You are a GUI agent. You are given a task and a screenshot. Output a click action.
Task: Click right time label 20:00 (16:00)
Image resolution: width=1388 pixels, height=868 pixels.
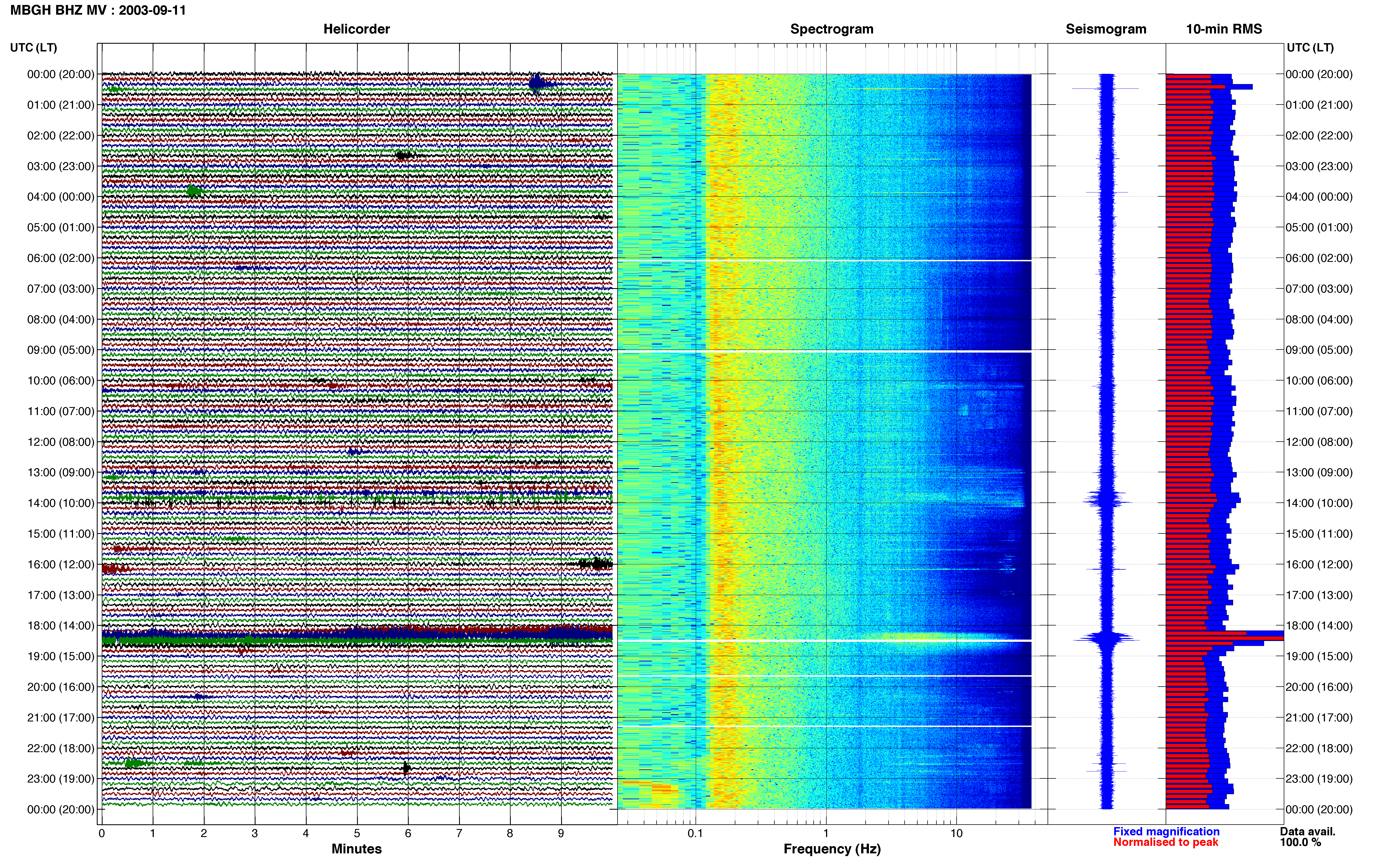point(1319,687)
